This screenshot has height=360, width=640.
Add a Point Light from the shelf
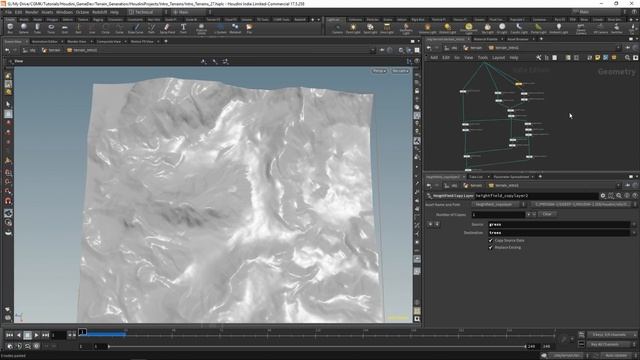353,28
